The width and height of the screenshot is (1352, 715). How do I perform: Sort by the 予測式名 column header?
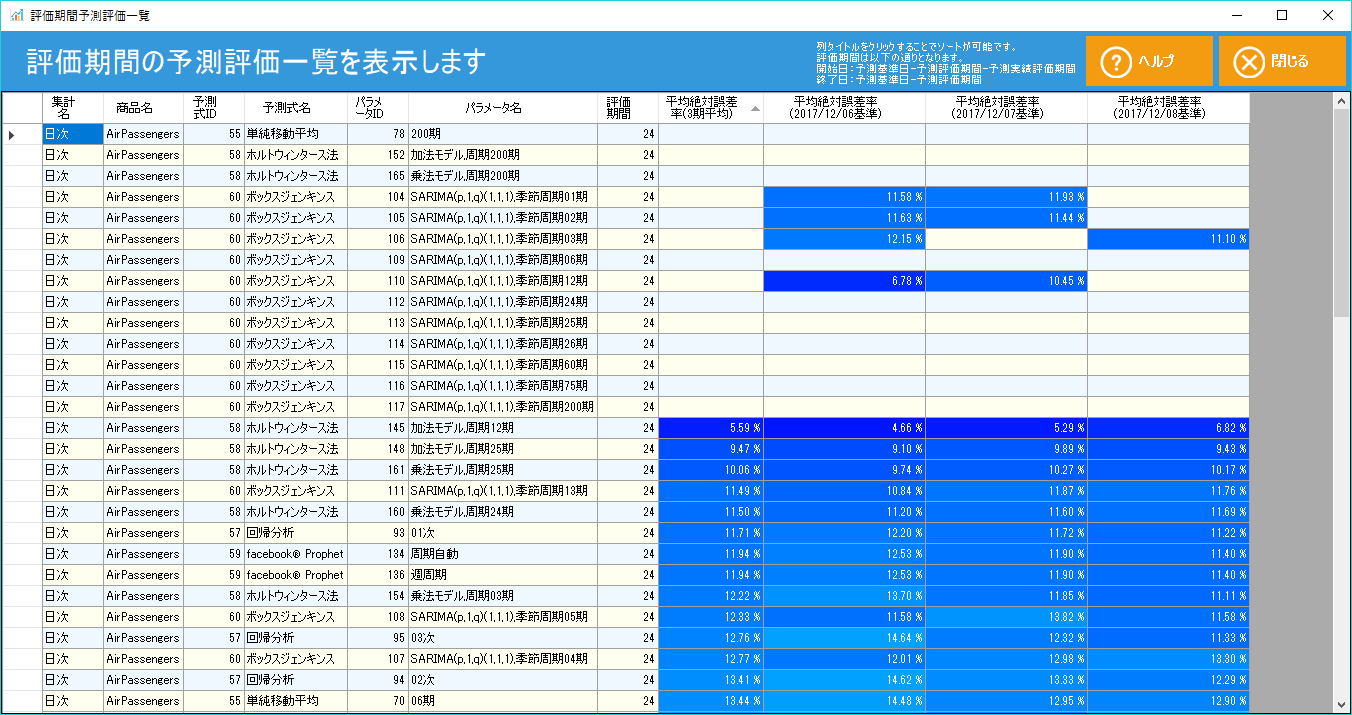pos(297,108)
